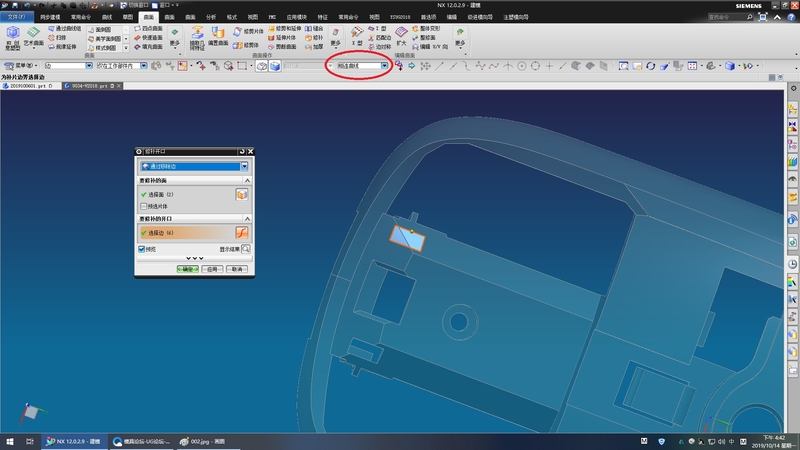Click the 取消 cancel button

[236, 269]
